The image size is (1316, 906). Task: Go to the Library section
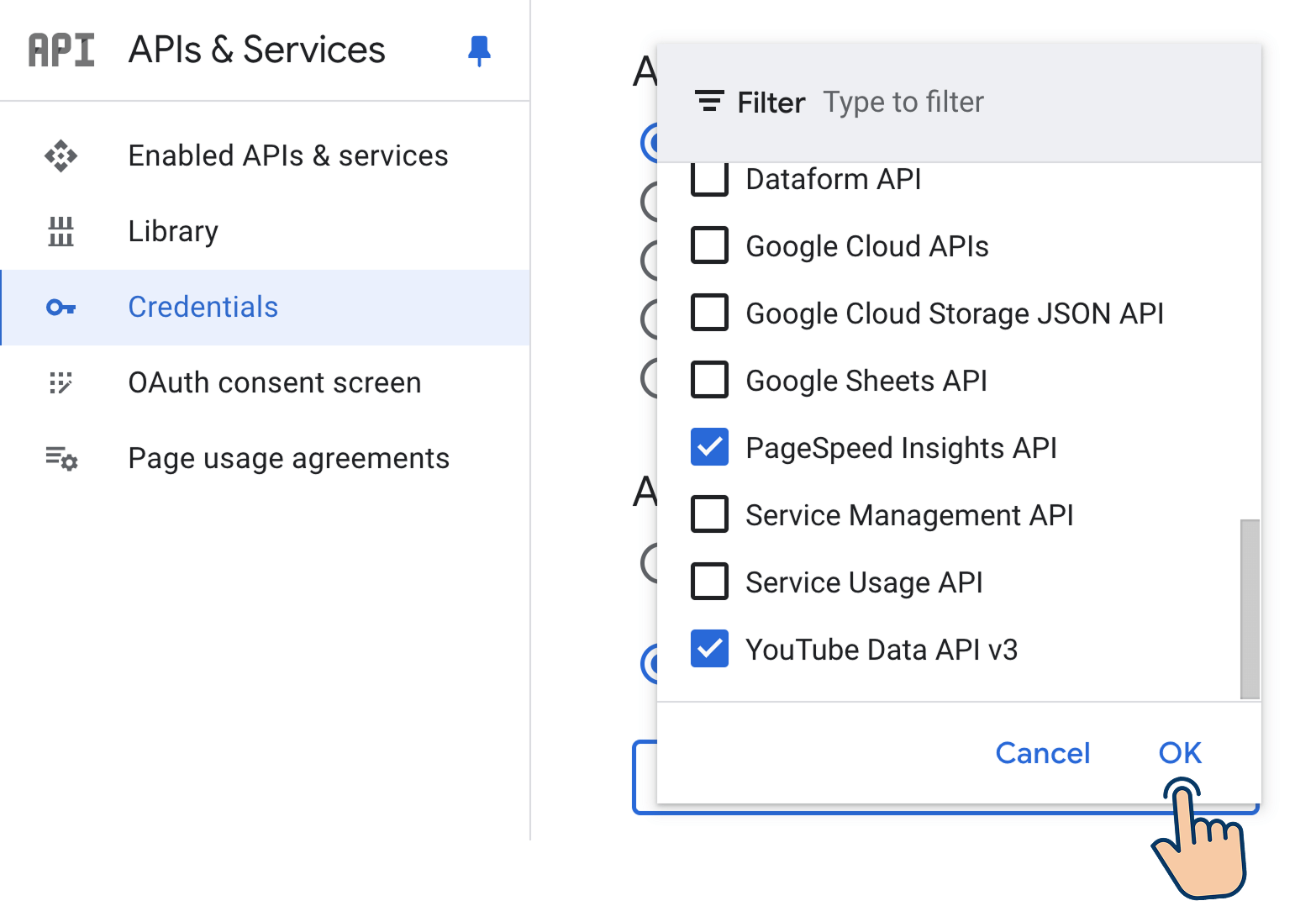point(265,232)
